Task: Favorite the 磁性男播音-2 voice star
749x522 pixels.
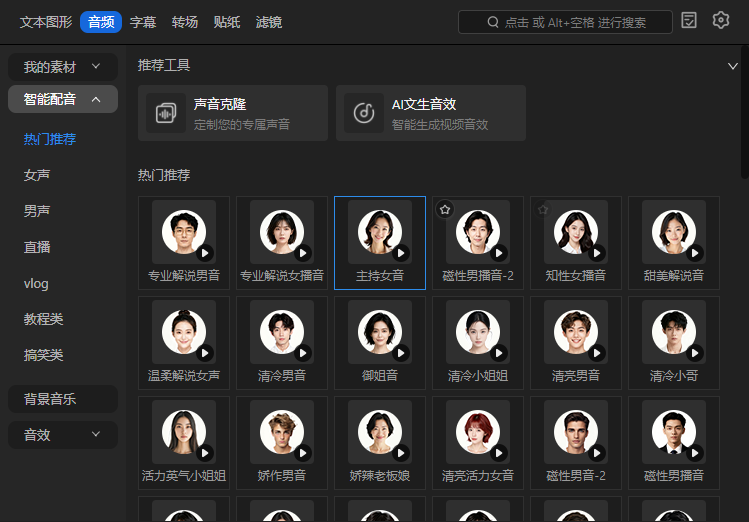Action: [x=445, y=209]
